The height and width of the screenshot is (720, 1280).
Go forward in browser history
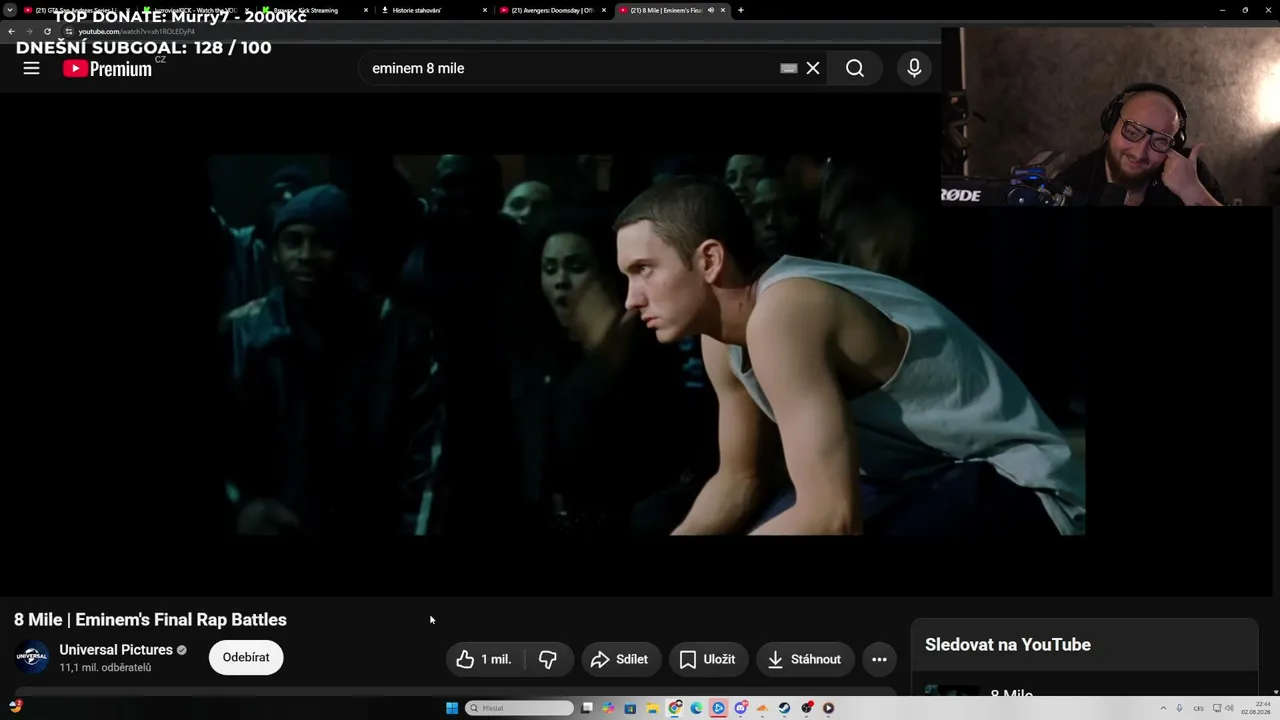coord(29,31)
